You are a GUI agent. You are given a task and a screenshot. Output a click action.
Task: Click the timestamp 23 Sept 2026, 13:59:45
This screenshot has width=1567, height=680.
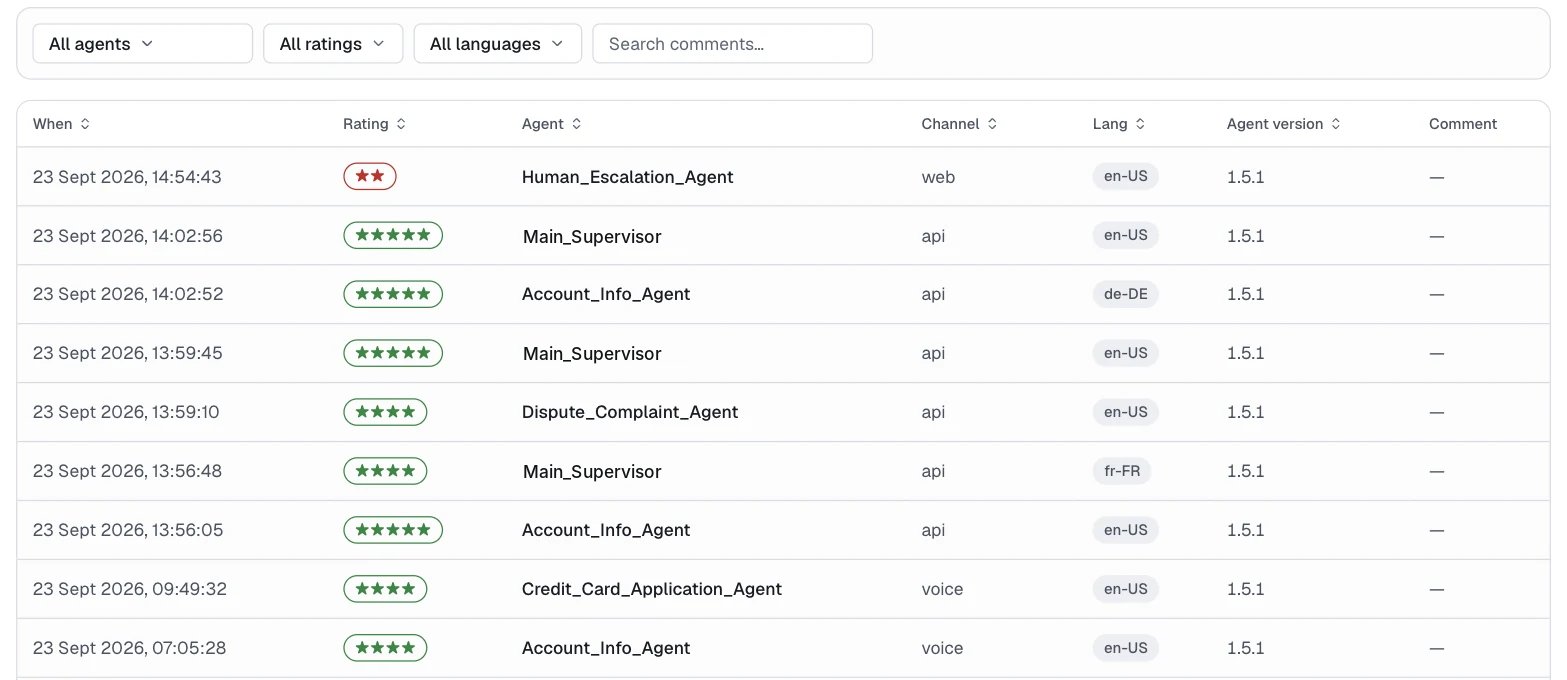point(128,353)
